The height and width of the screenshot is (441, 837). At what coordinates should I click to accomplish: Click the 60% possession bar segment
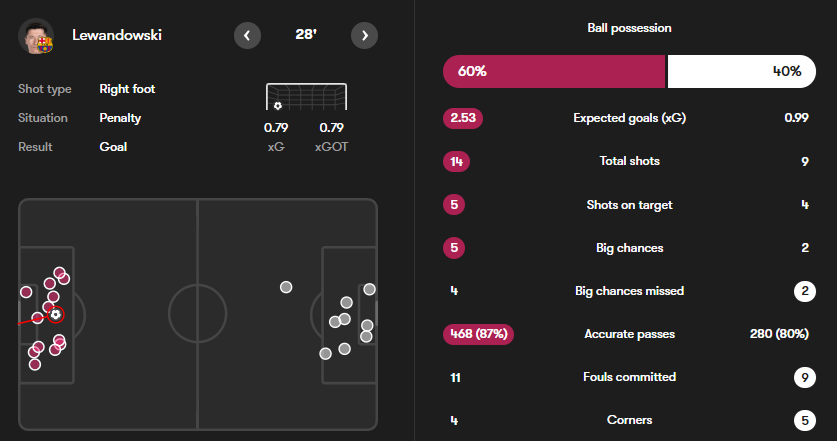pyautogui.click(x=554, y=72)
